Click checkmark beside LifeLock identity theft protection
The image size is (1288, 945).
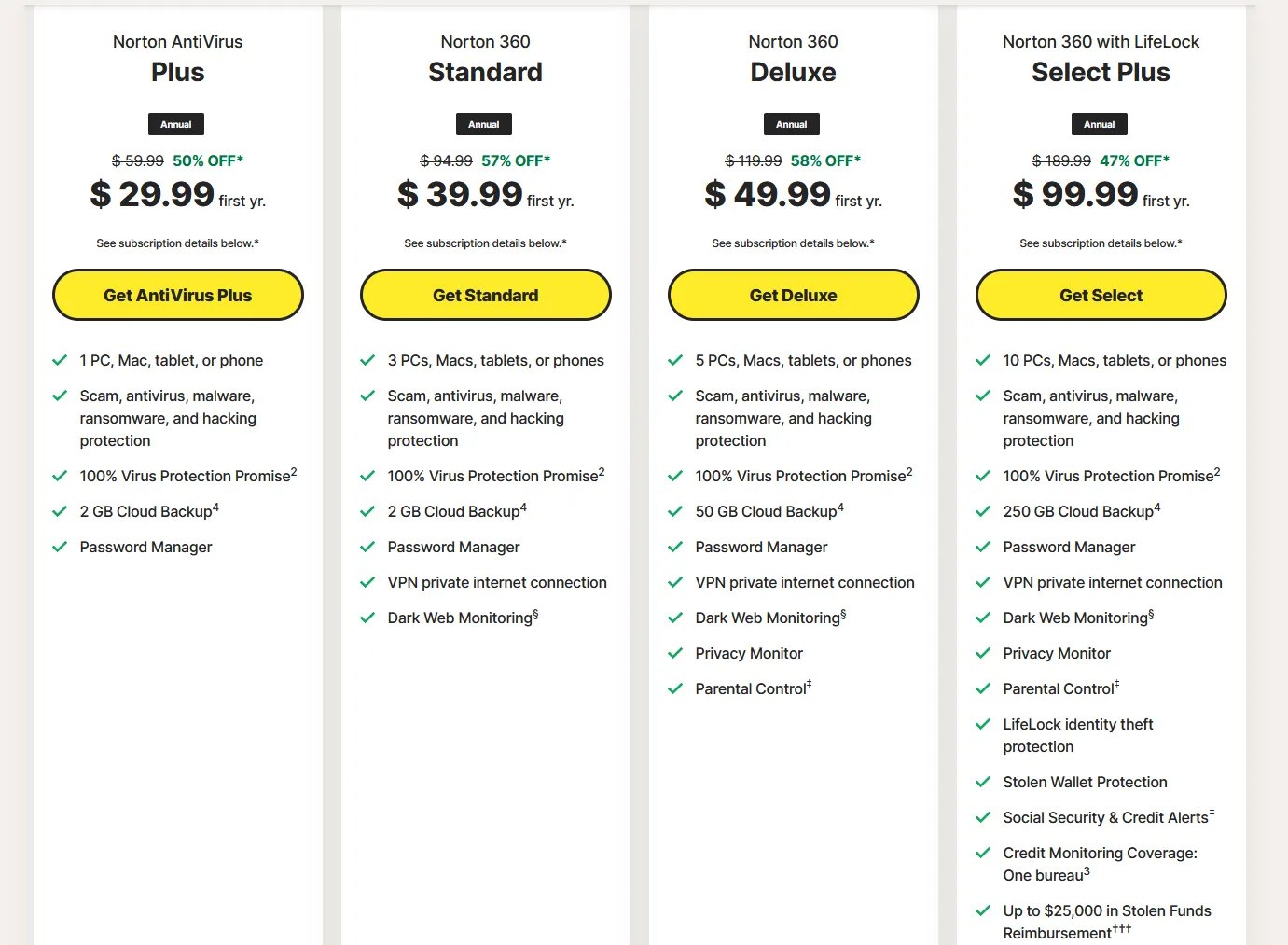point(982,724)
